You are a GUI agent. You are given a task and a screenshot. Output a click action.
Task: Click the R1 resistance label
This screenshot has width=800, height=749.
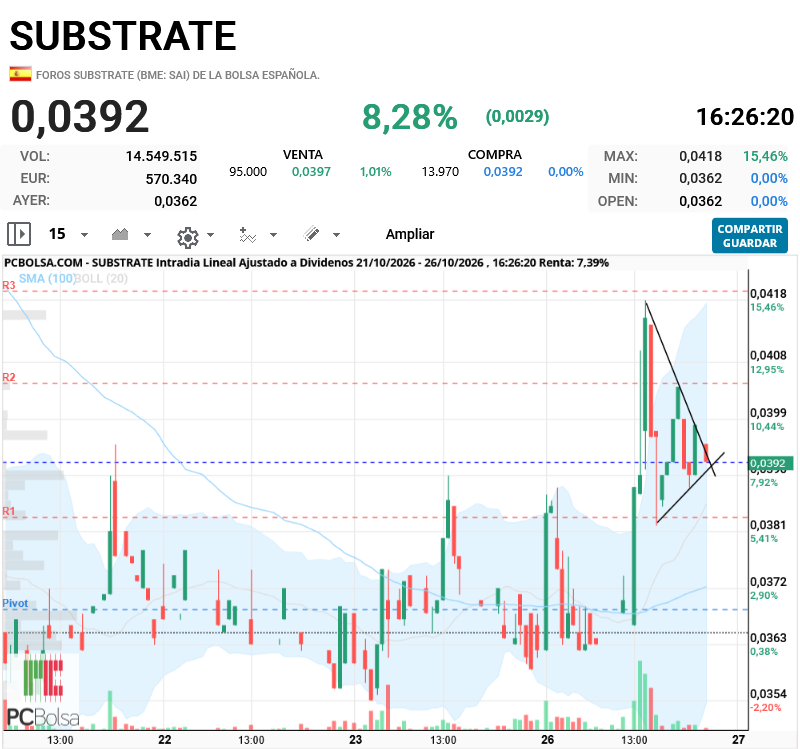point(9,511)
